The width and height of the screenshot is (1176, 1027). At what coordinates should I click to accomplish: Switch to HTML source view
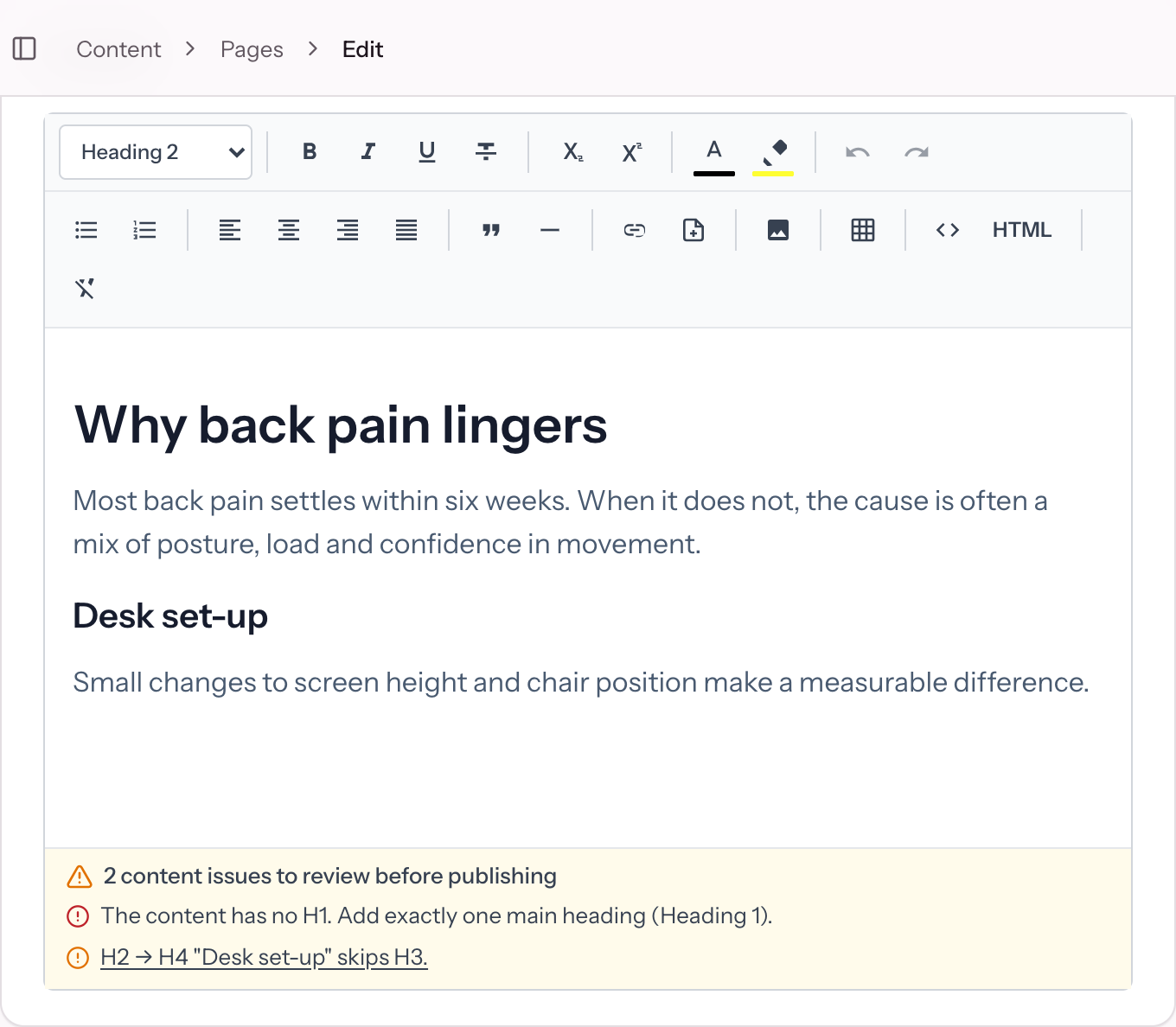tap(1022, 230)
